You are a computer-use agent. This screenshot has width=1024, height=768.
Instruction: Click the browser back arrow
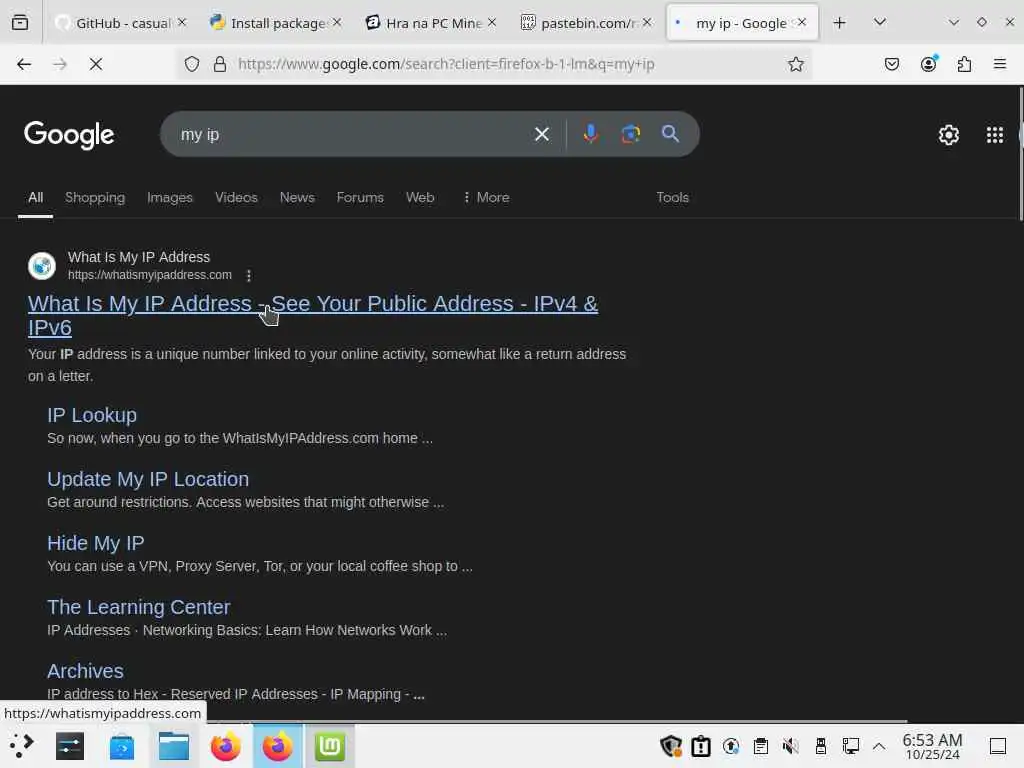point(24,64)
